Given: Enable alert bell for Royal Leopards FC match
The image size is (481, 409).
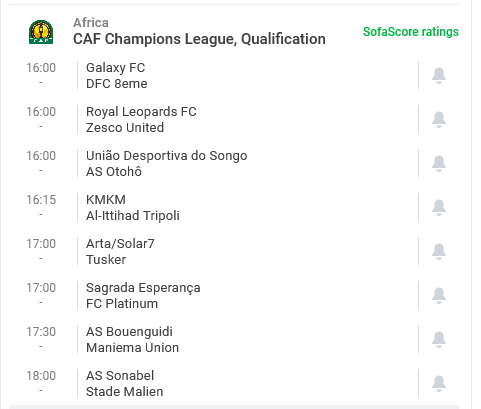Looking at the screenshot, I should pos(439,119).
